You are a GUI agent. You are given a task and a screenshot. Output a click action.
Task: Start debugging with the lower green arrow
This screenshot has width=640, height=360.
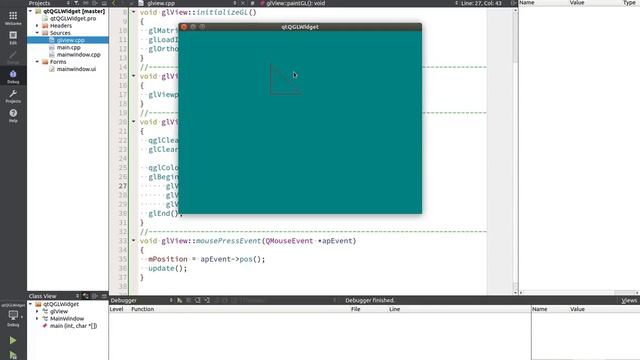(13, 355)
